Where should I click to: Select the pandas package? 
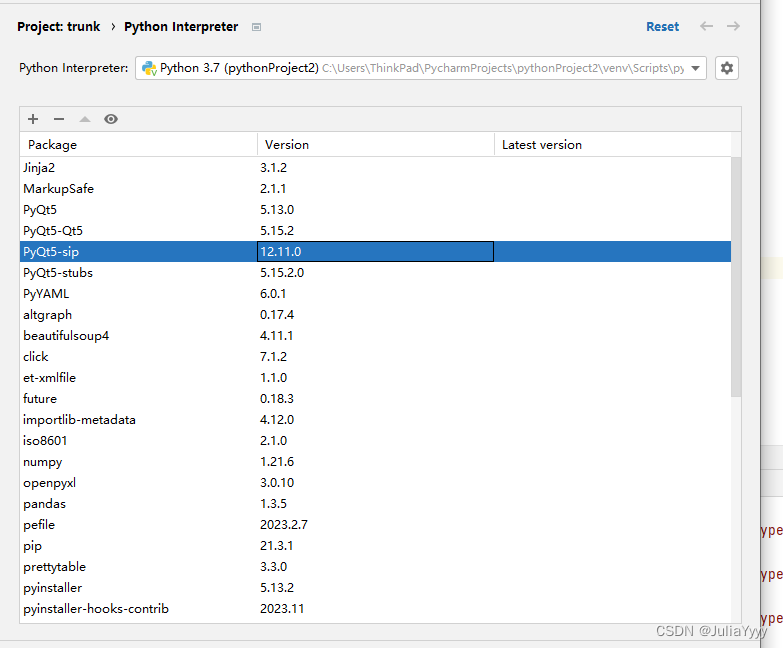point(376,504)
